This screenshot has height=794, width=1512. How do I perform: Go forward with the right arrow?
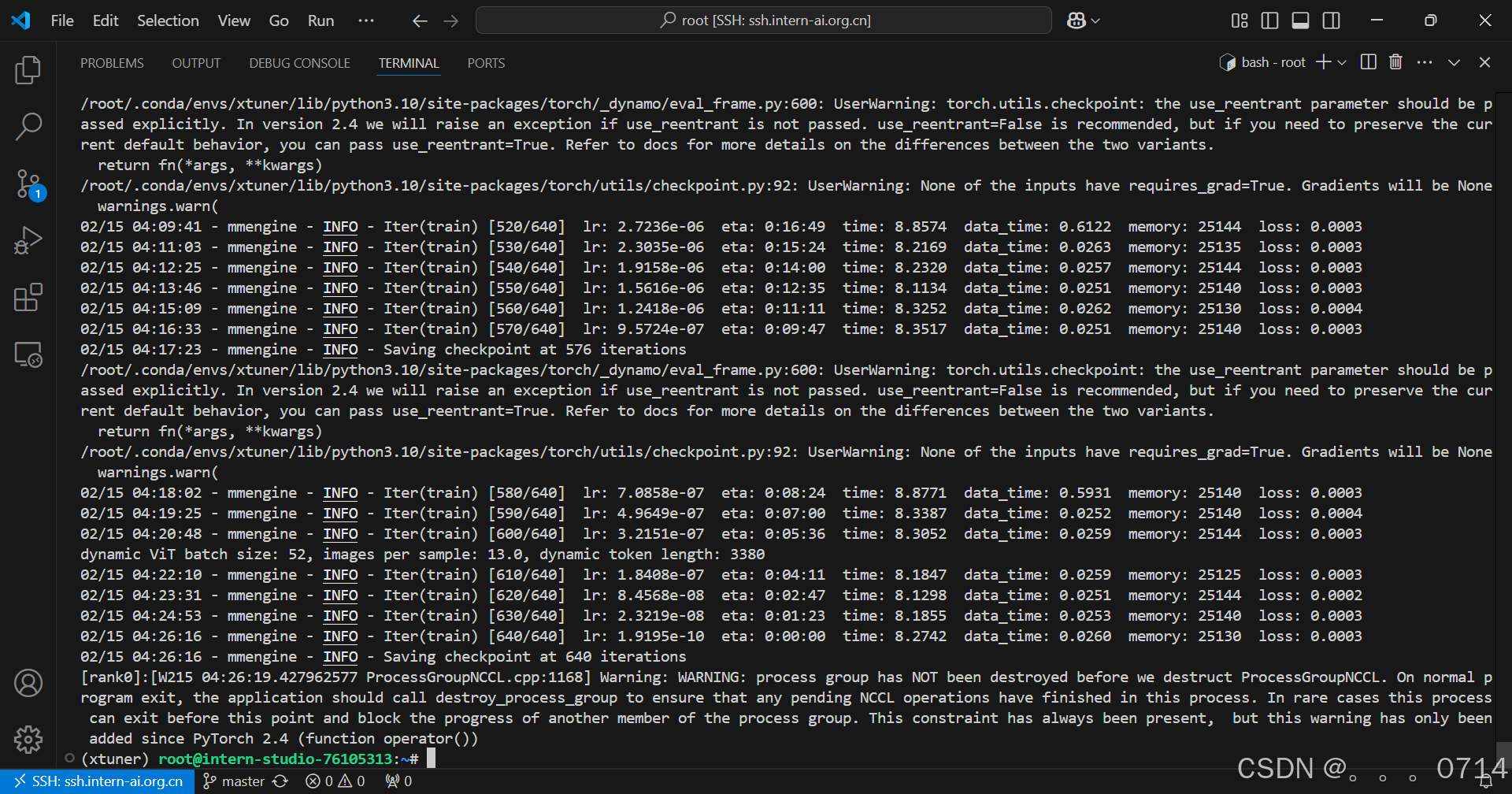451,21
